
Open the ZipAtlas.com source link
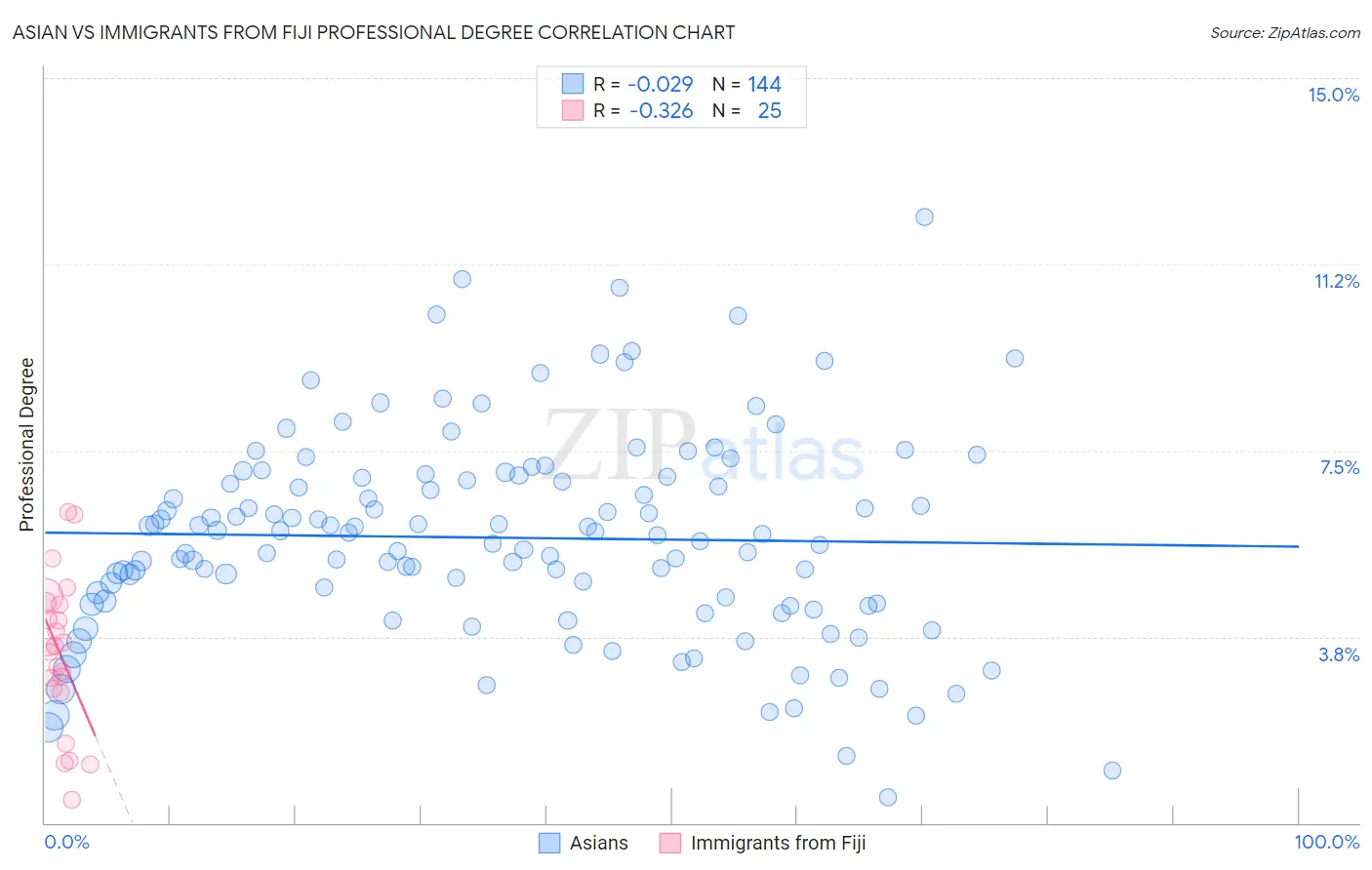[x=1285, y=32]
